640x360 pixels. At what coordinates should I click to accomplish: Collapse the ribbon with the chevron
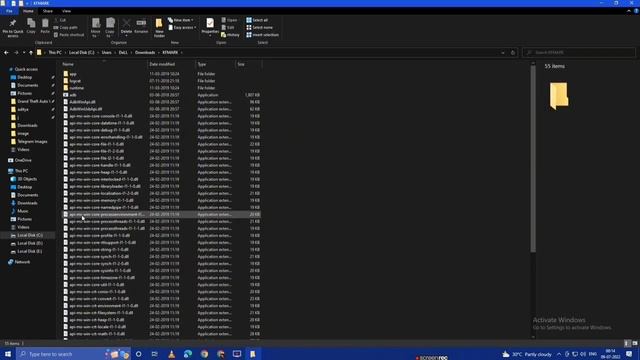(629, 11)
